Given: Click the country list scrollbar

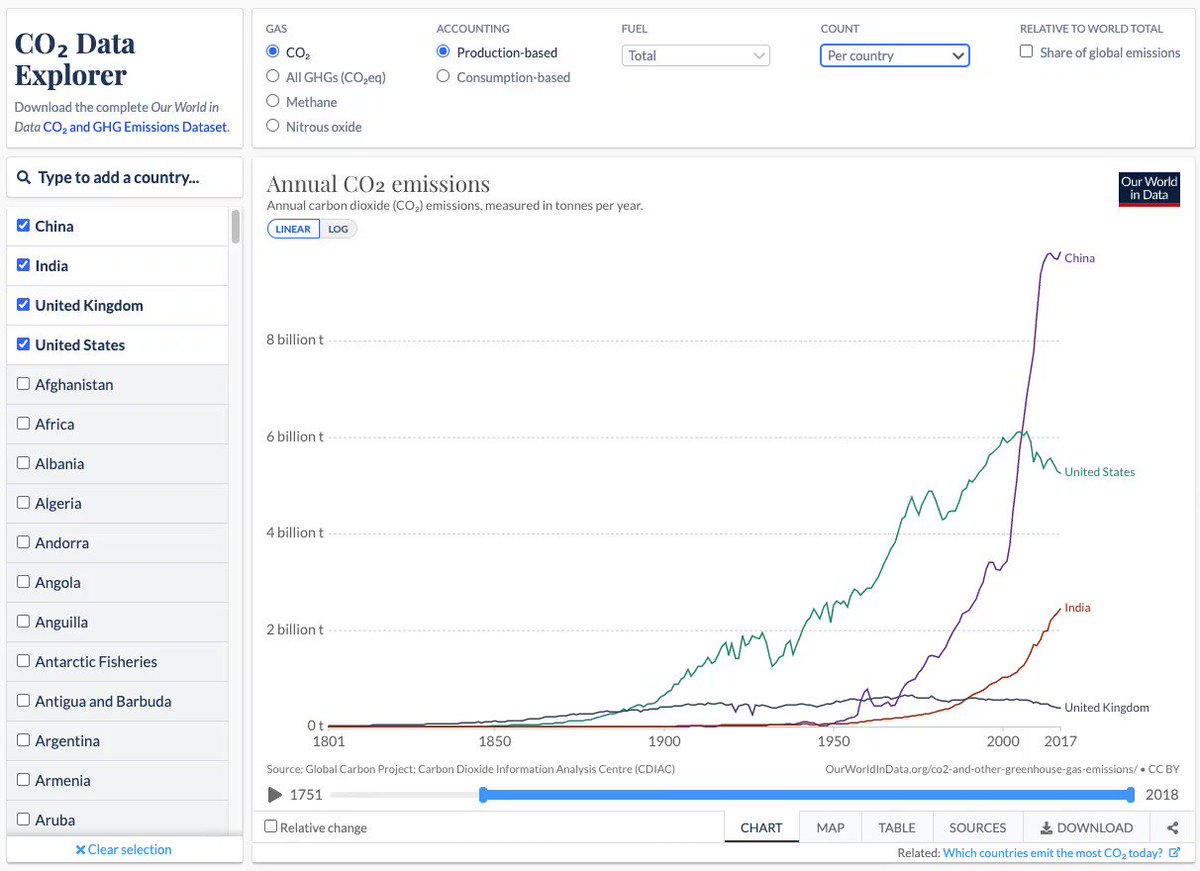Looking at the screenshot, I should point(236,226).
